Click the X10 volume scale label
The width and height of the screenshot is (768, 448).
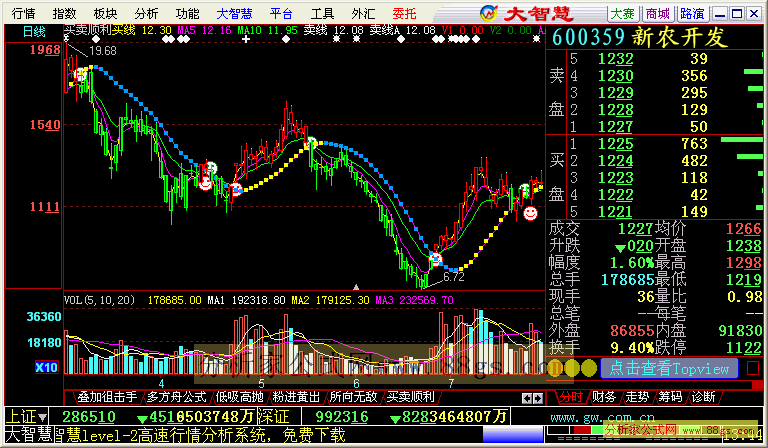[47, 367]
